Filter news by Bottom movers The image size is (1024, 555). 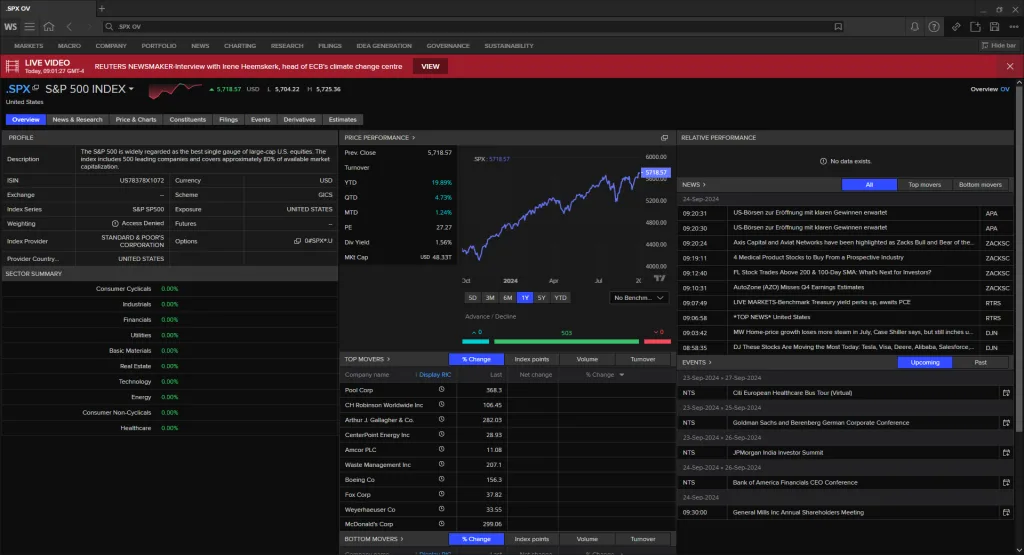coord(980,185)
